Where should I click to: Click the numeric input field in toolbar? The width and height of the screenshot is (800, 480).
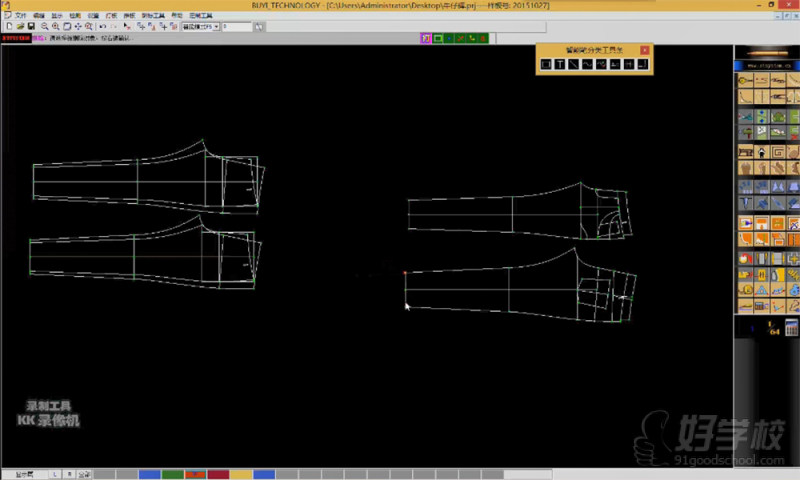pyautogui.click(x=236, y=27)
